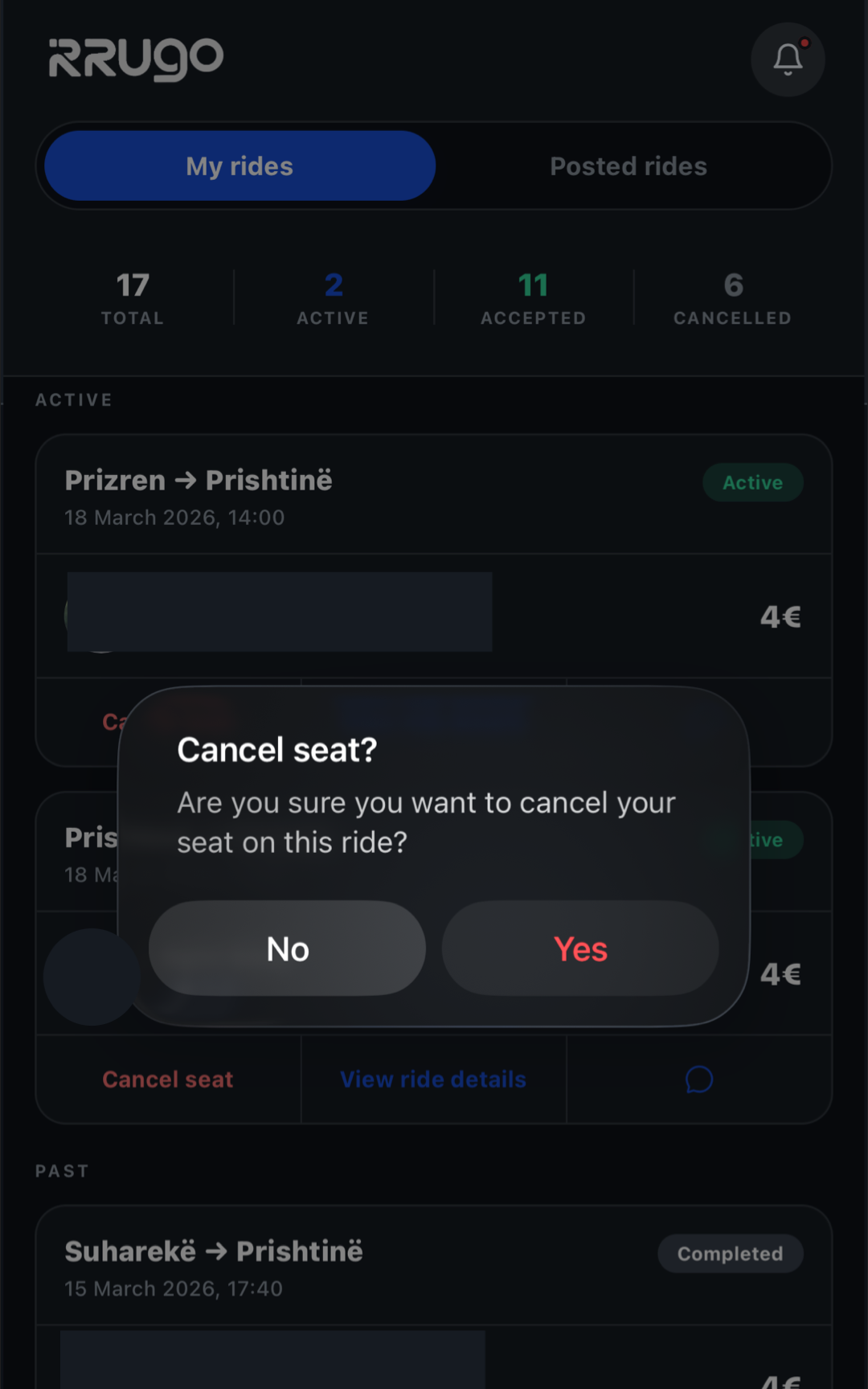
Task: Open the notifications bell
Action: (788, 59)
